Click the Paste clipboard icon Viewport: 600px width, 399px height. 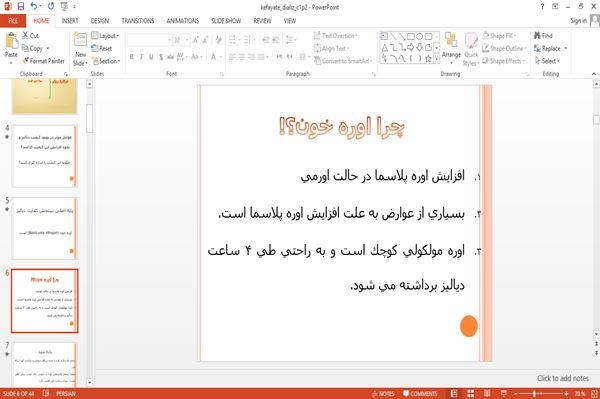point(11,41)
